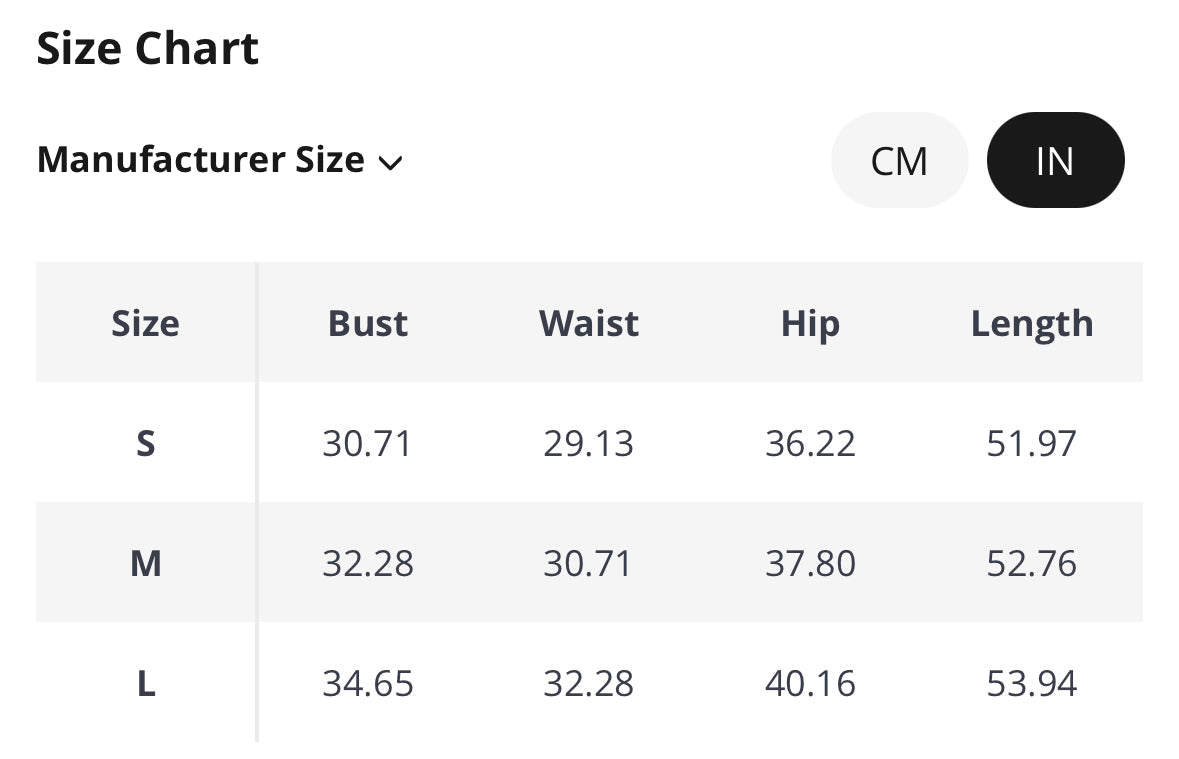
Task: Click the Size column header
Action: (145, 323)
